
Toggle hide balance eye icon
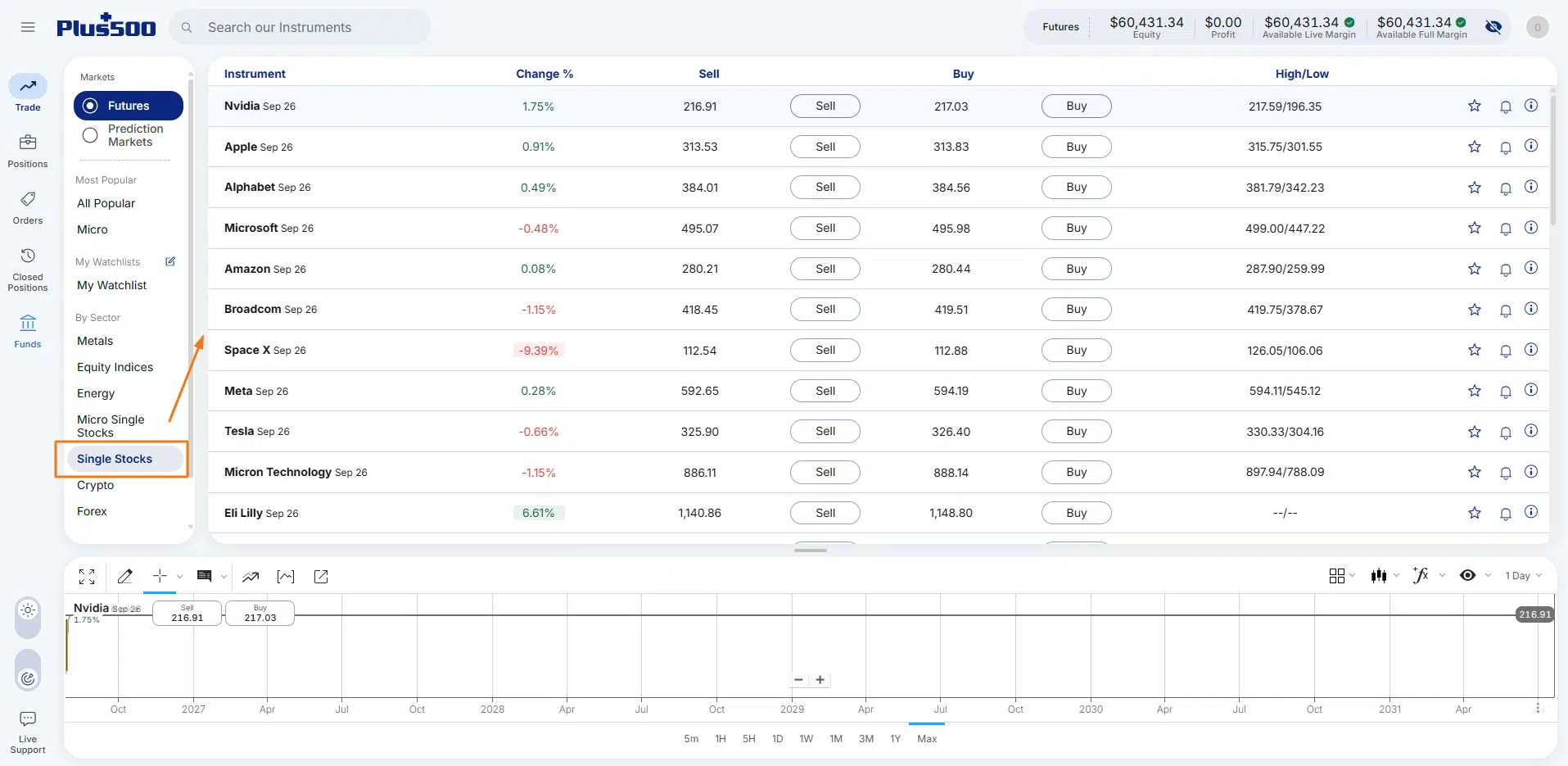[x=1493, y=27]
